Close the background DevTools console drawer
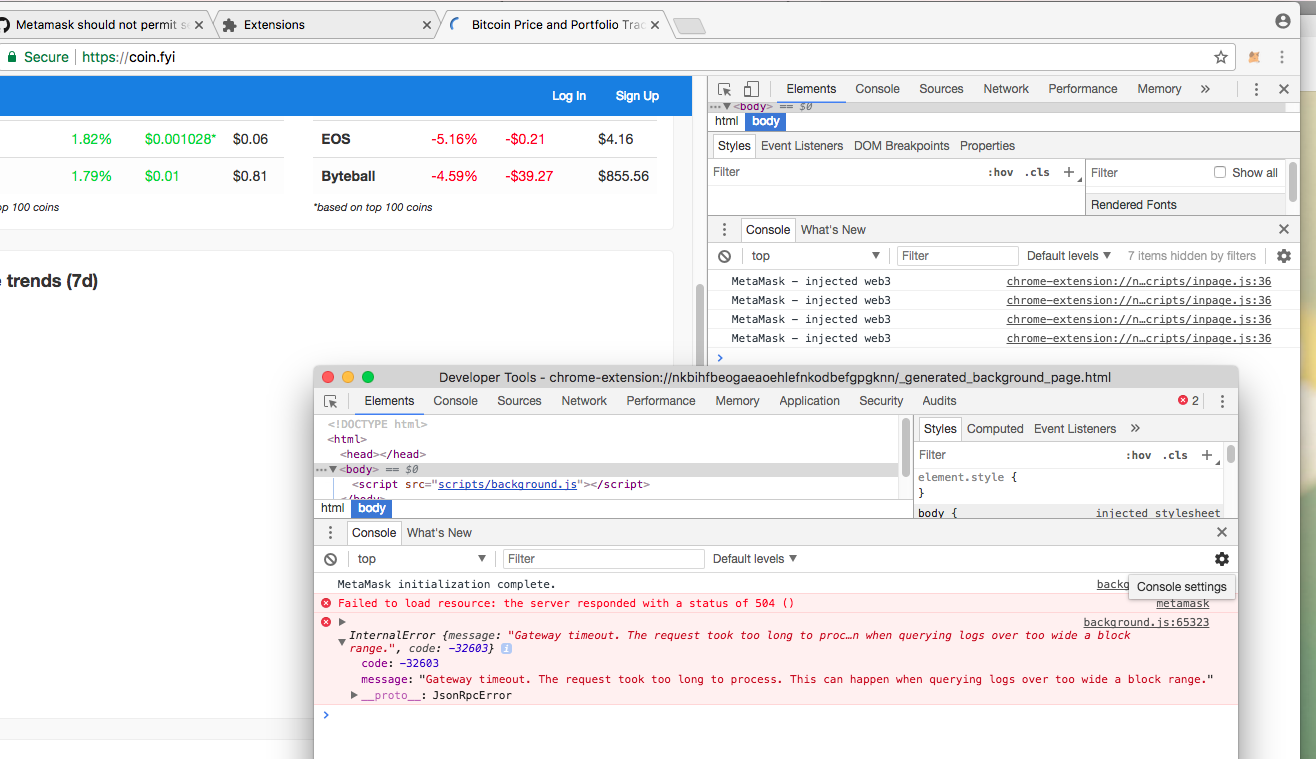This screenshot has height=759, width=1316. coord(1222,533)
